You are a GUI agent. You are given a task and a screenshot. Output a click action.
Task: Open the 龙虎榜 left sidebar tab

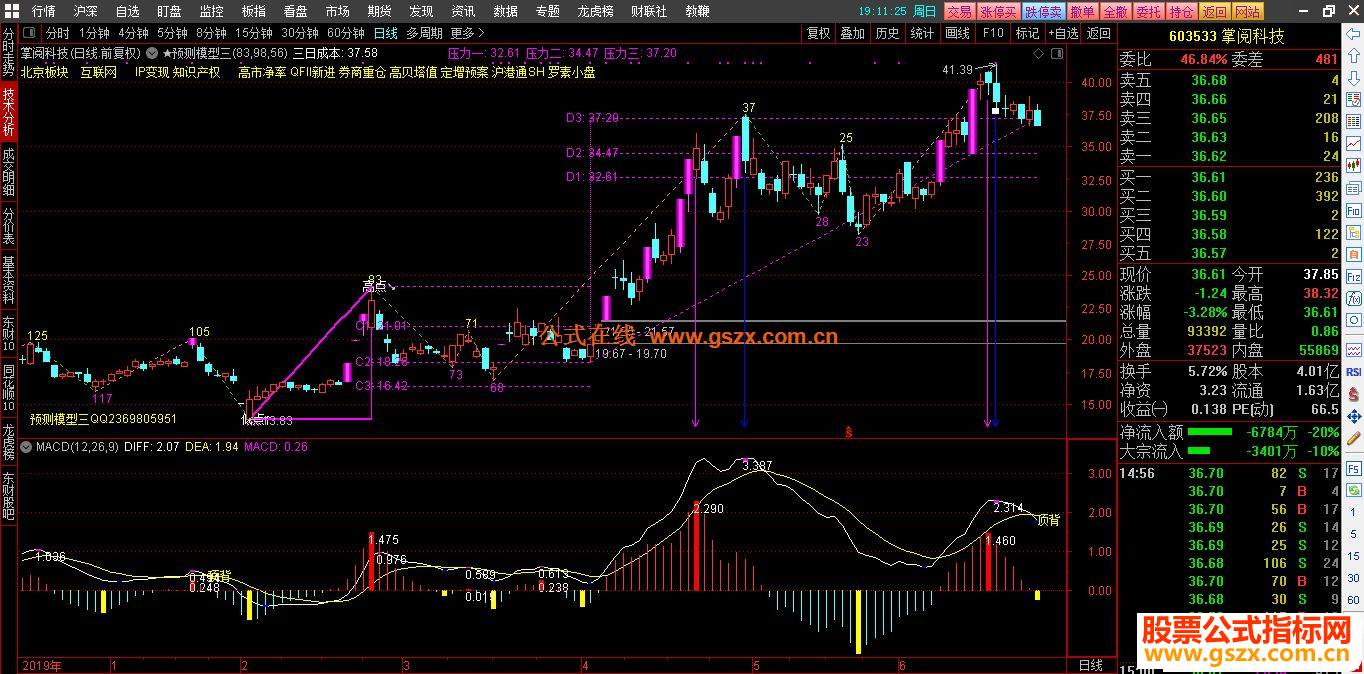tap(8, 441)
